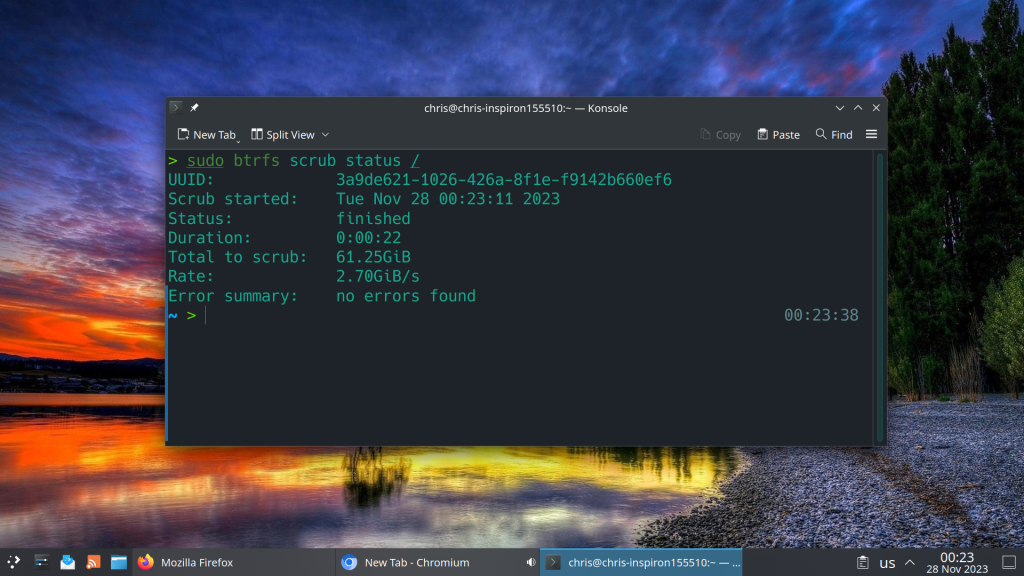Image resolution: width=1024 pixels, height=576 pixels.
Task: Expand hidden system tray icons arrow
Action: [909, 562]
